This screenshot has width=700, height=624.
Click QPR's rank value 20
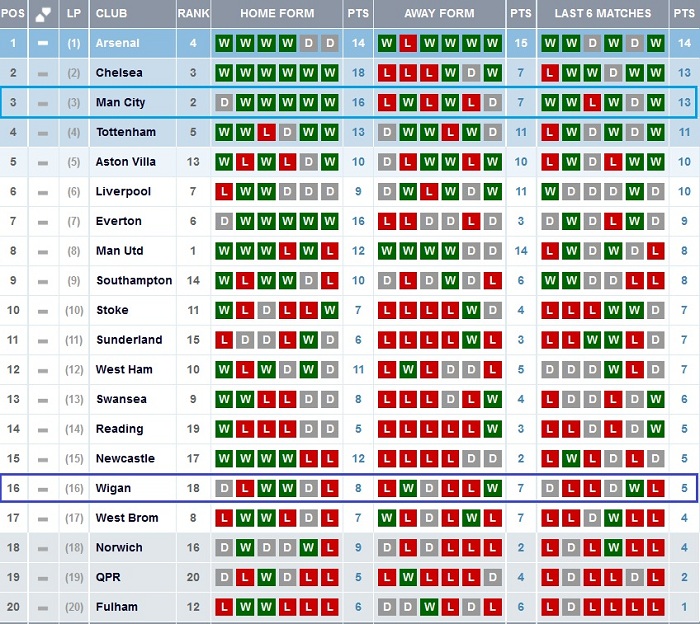click(193, 577)
